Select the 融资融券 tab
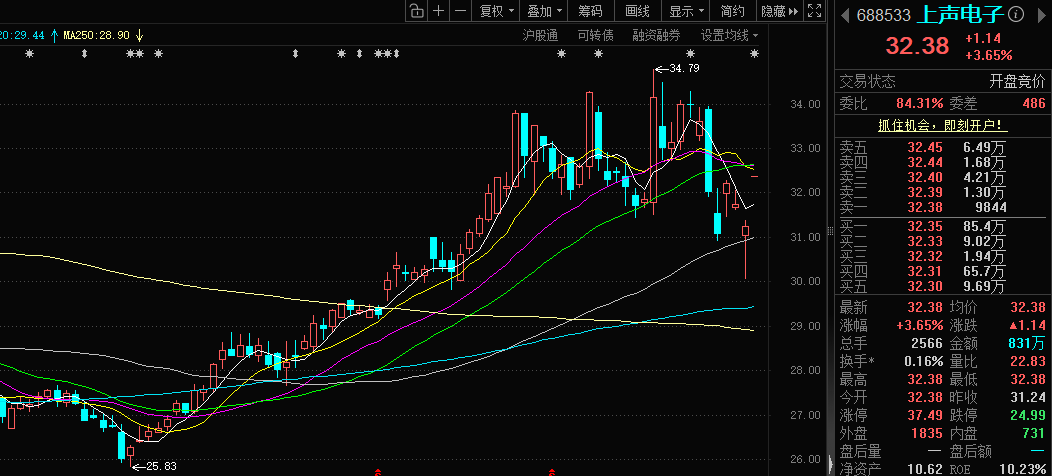 [656, 35]
